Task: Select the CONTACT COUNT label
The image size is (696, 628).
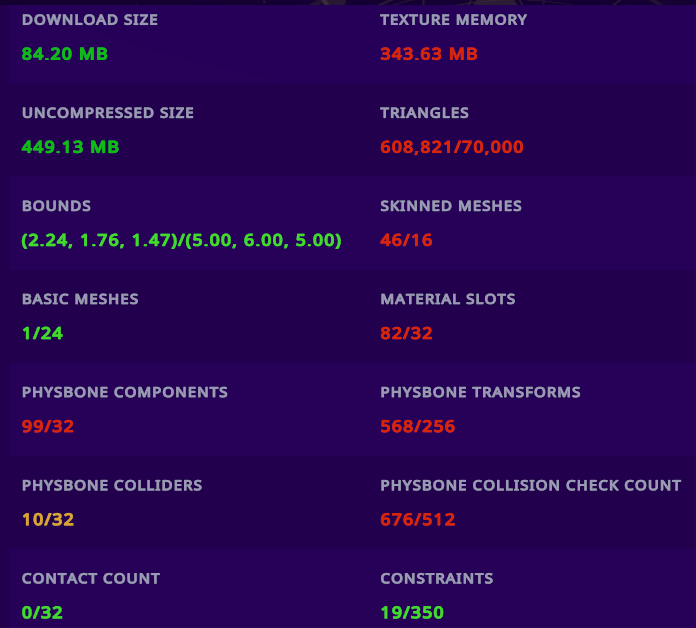Action: (91, 579)
